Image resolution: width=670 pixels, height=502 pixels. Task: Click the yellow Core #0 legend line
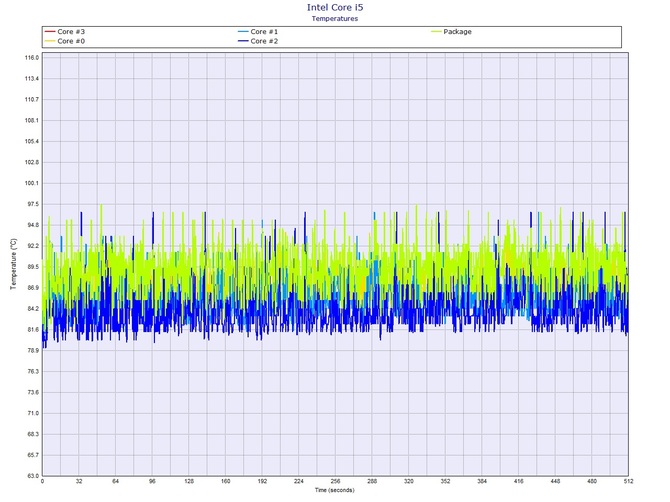[x=50, y=41]
